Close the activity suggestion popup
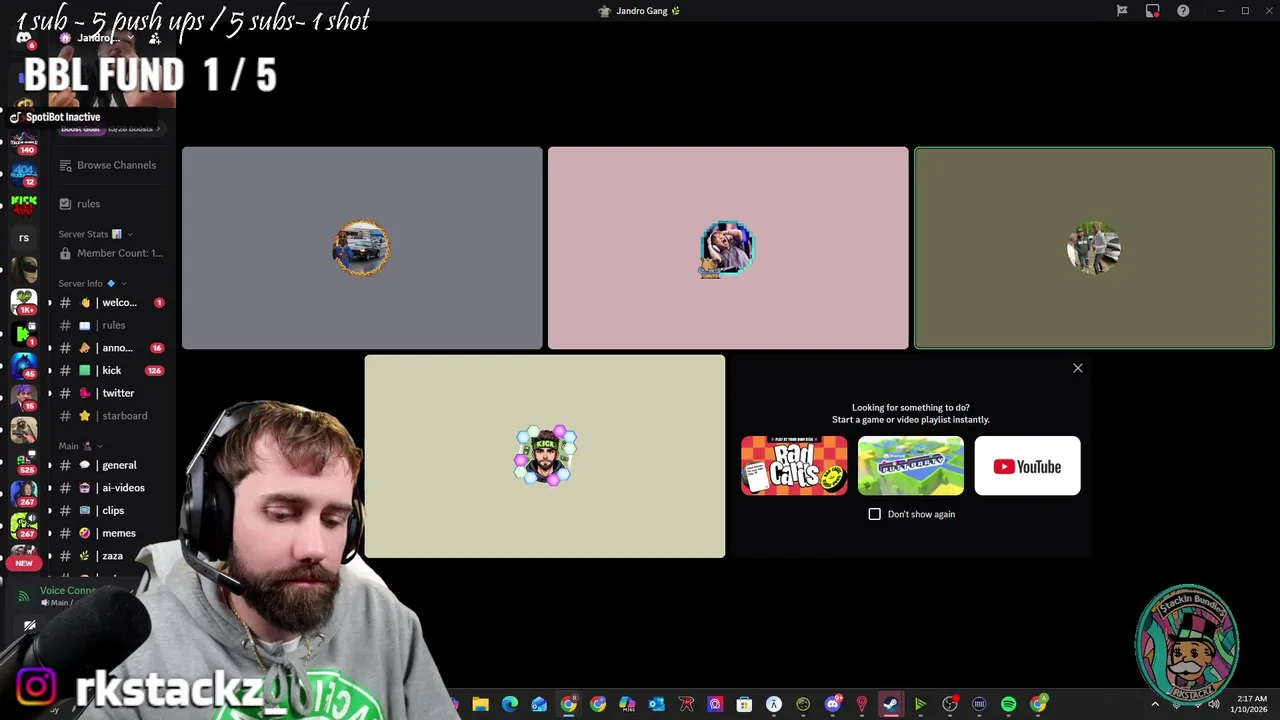This screenshot has width=1280, height=720. coord(1078,368)
